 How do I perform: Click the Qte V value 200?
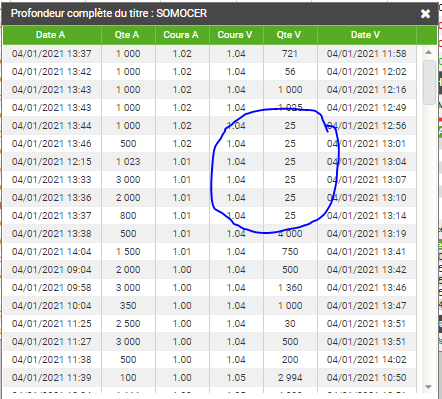(x=290, y=360)
